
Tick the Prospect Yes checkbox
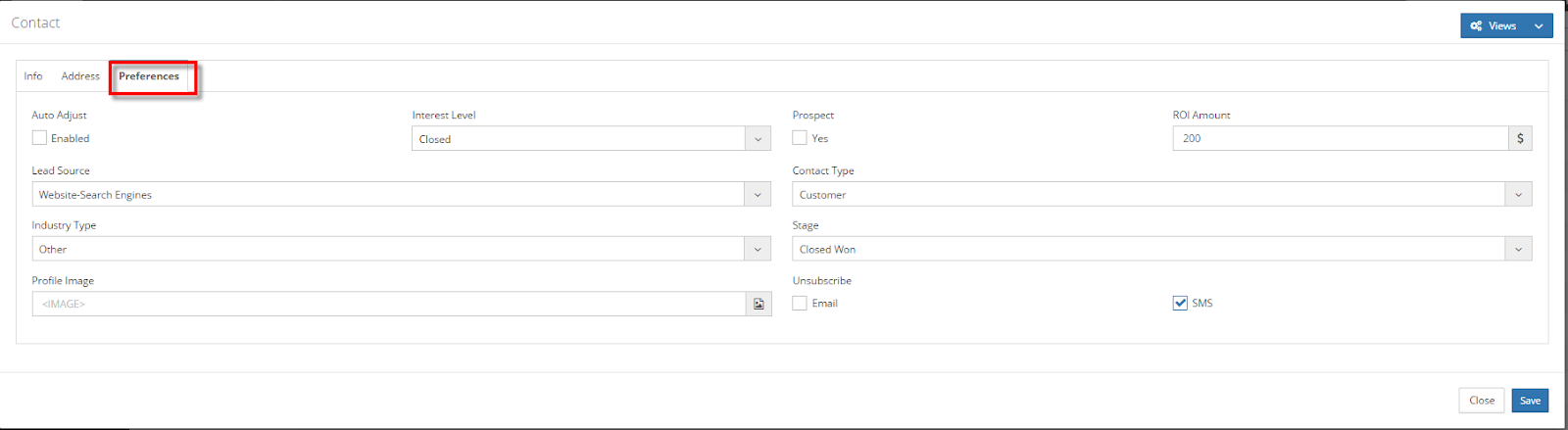[x=800, y=138]
